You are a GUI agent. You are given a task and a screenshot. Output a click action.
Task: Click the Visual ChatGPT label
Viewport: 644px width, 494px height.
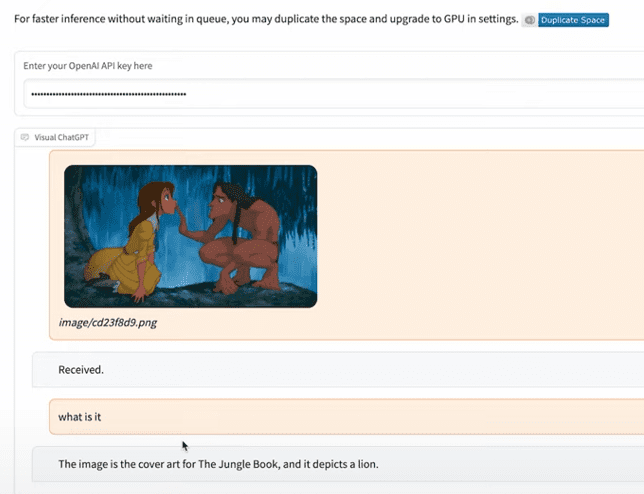(x=61, y=137)
